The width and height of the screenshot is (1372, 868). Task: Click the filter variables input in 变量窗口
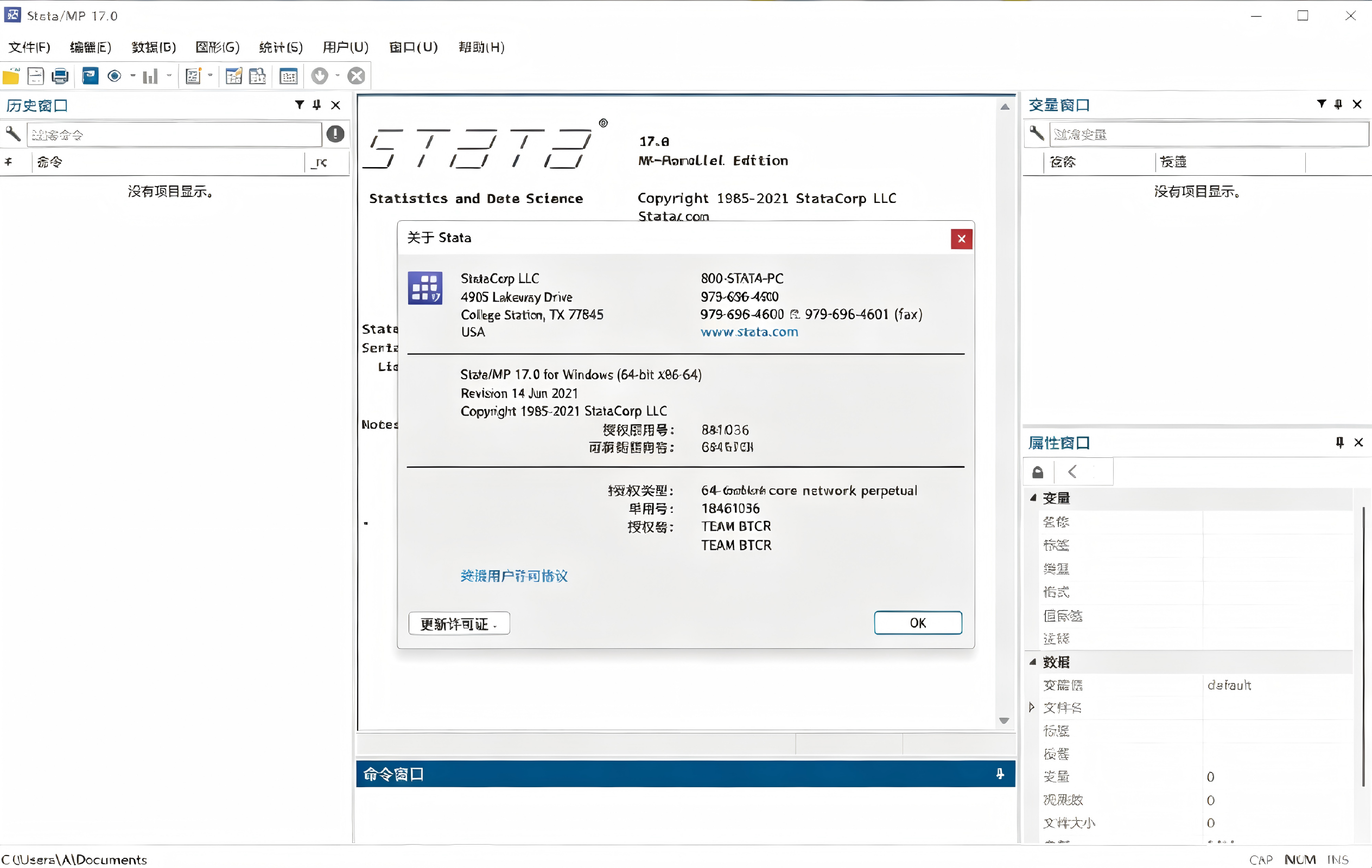tap(1209, 135)
